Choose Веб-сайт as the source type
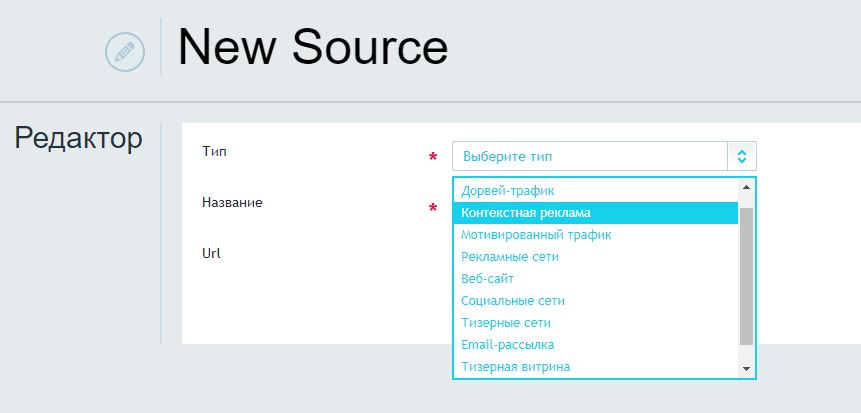This screenshot has width=861, height=413. tap(487, 278)
